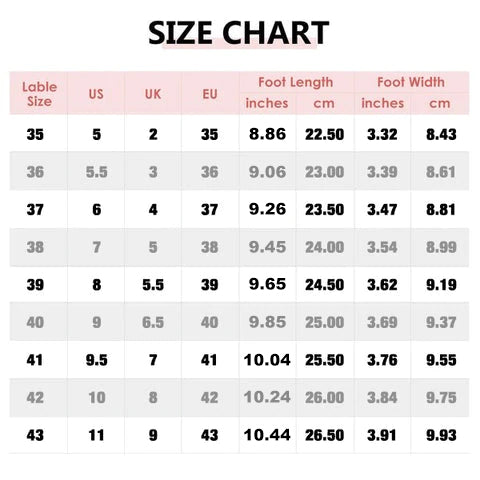Screen dimensions: 480x480
Task: Click the EU column header
Action: 210,94
